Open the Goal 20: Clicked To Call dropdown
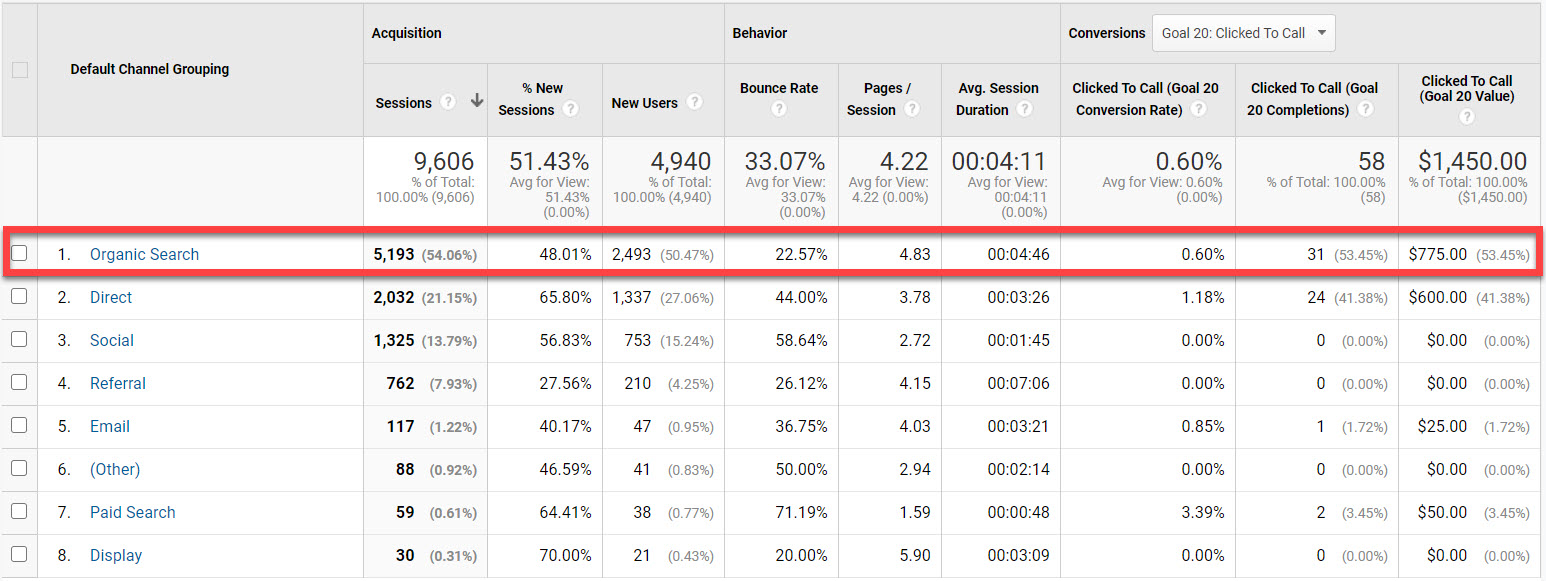Image resolution: width=1546 pixels, height=581 pixels. point(1243,32)
